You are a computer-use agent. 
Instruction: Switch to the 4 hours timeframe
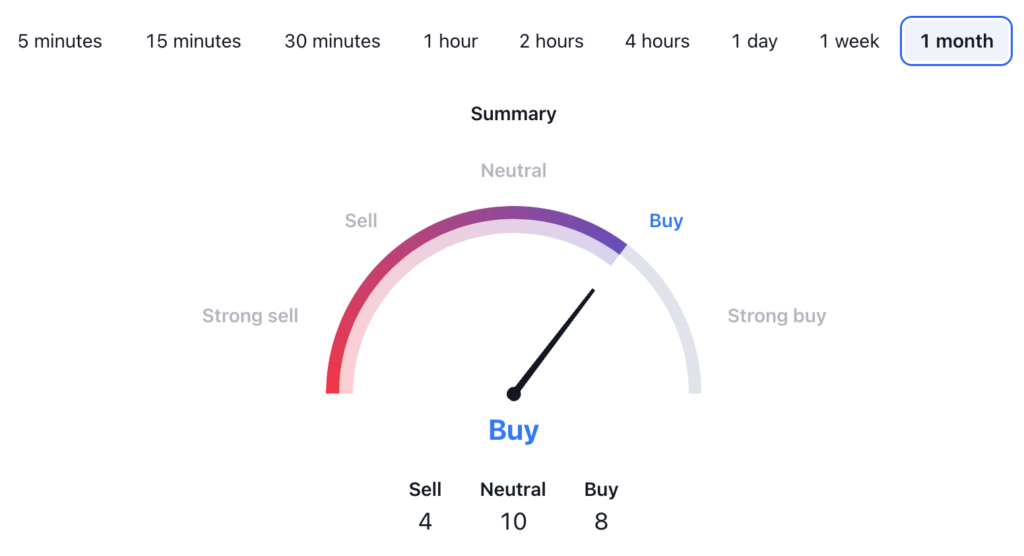pyautogui.click(x=657, y=41)
